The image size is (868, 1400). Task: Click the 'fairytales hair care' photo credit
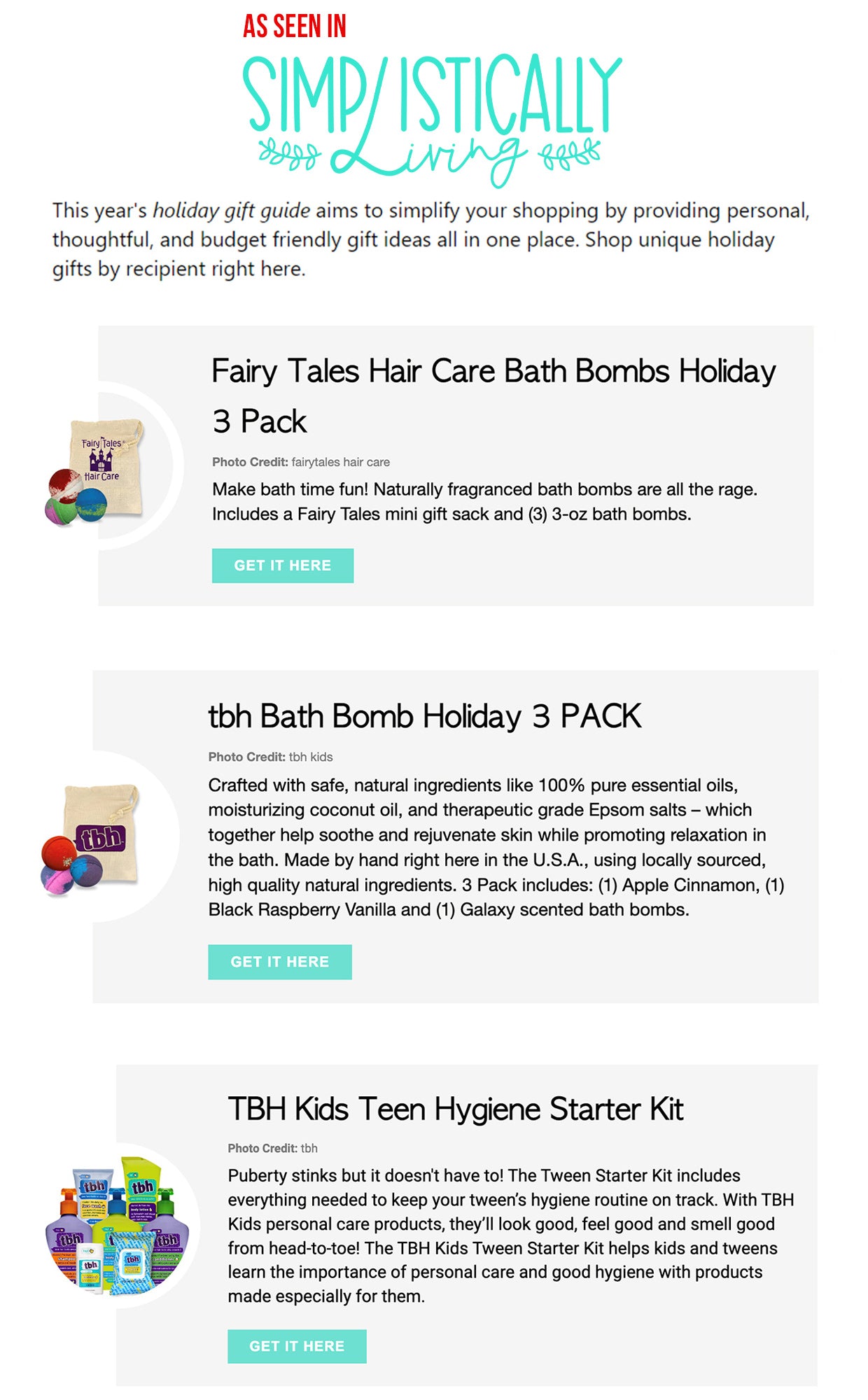coord(340,462)
